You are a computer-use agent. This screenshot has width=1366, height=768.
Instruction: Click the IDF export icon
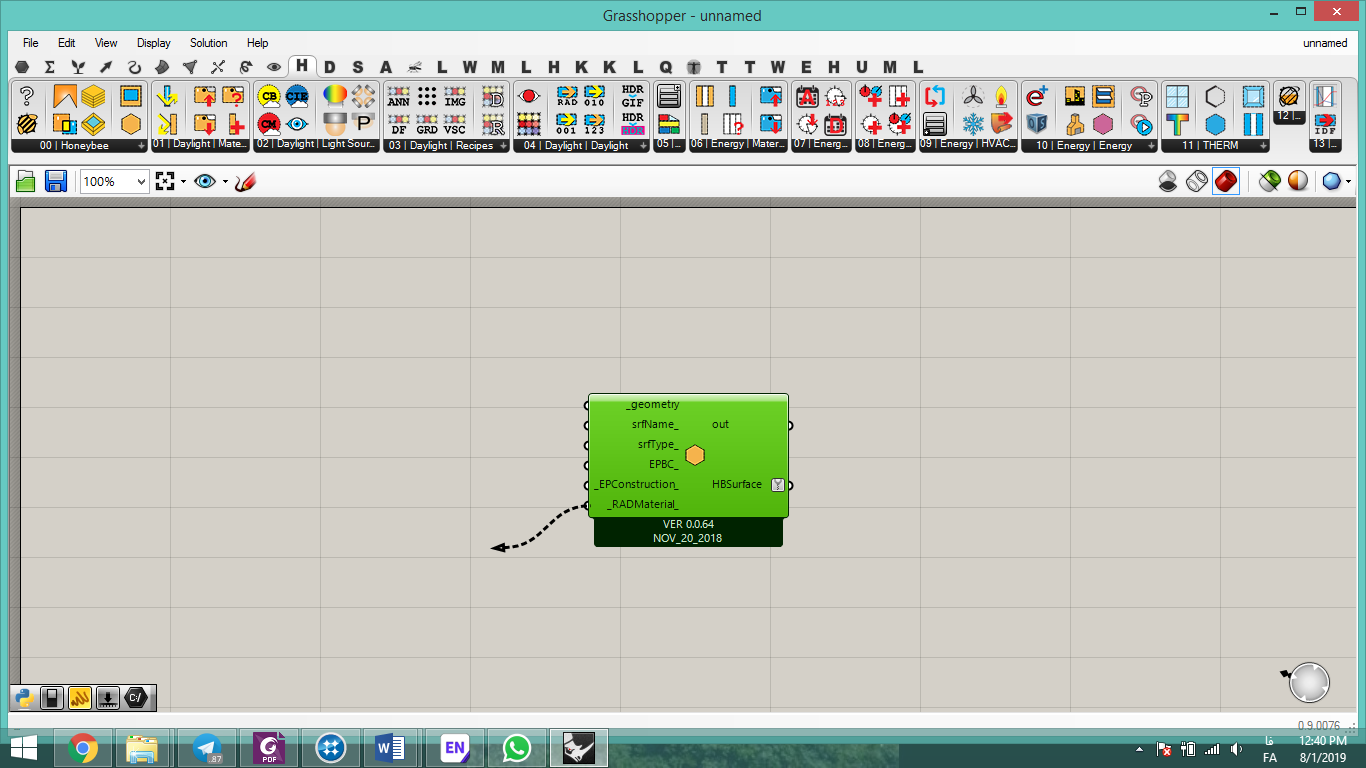[1325, 124]
